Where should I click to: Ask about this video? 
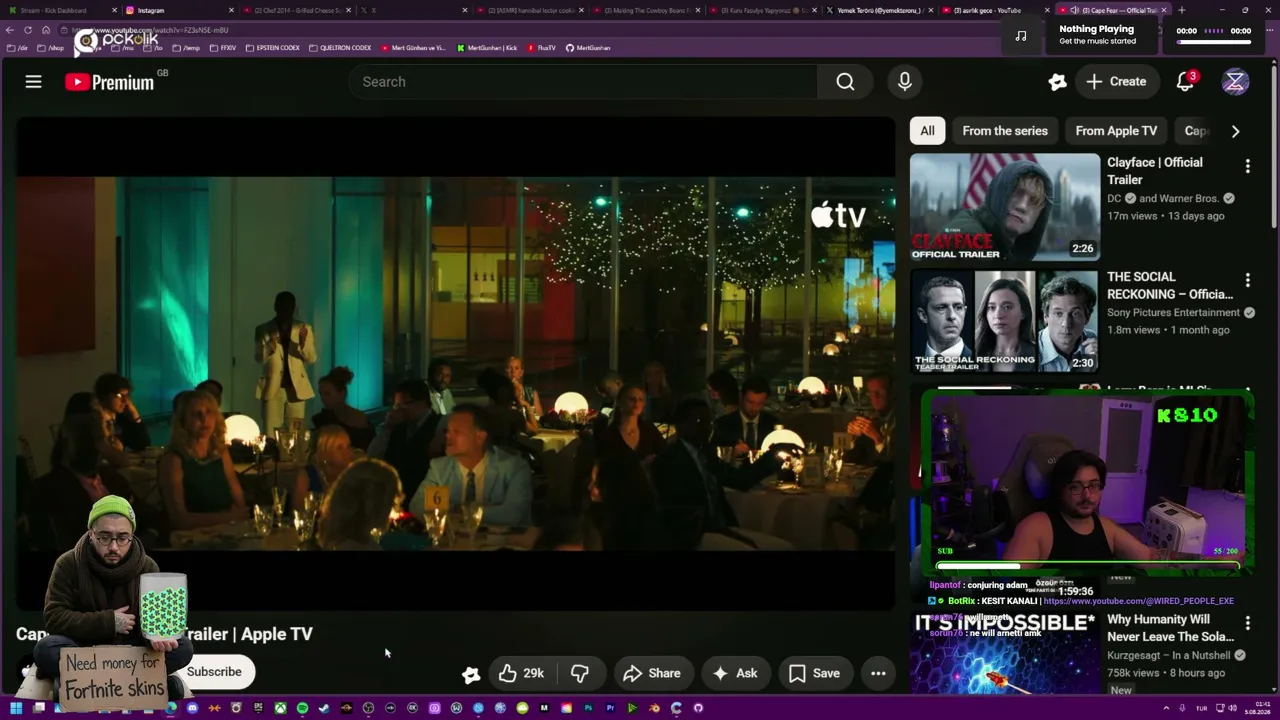[734, 673]
